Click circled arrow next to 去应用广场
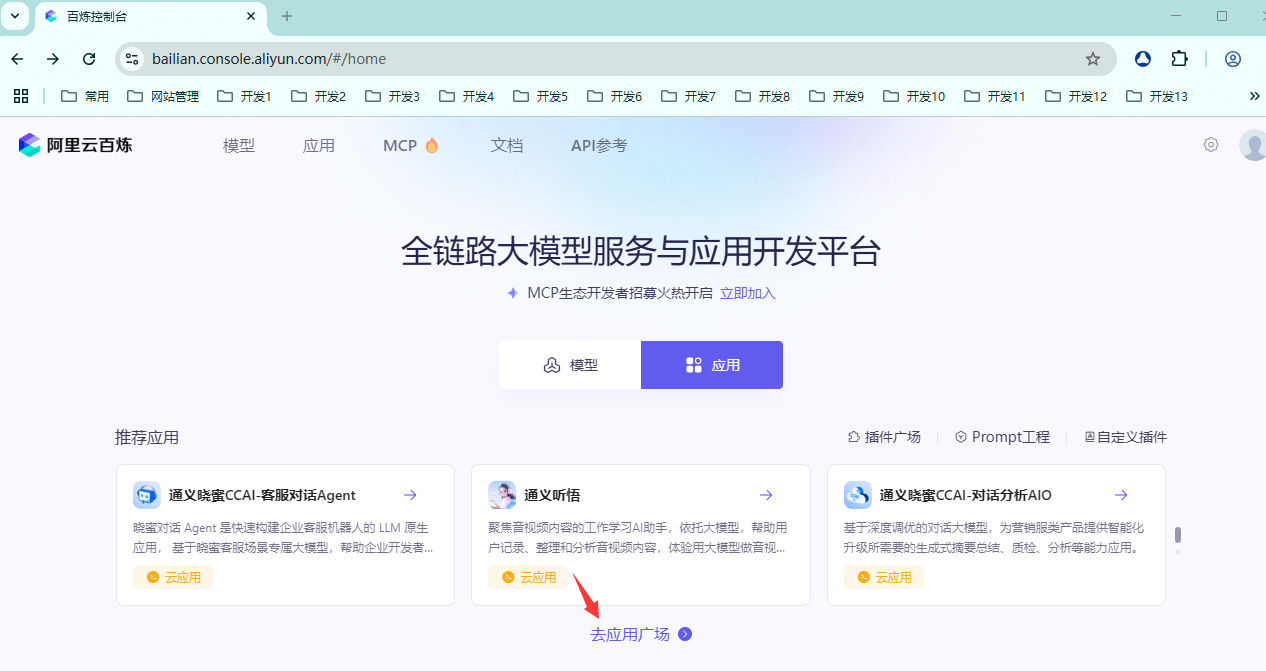1266x671 pixels. [685, 634]
